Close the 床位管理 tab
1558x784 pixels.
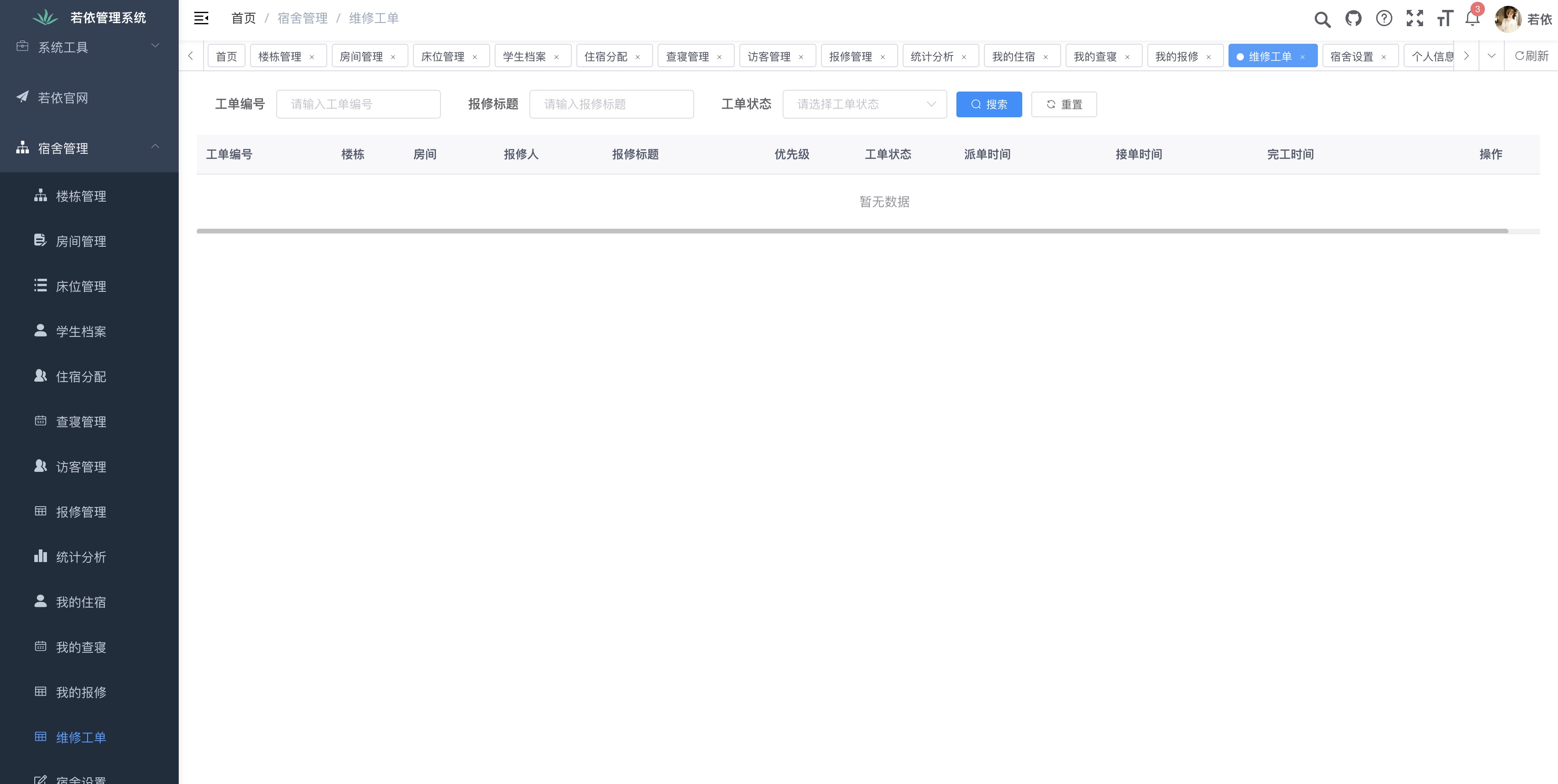(x=475, y=57)
